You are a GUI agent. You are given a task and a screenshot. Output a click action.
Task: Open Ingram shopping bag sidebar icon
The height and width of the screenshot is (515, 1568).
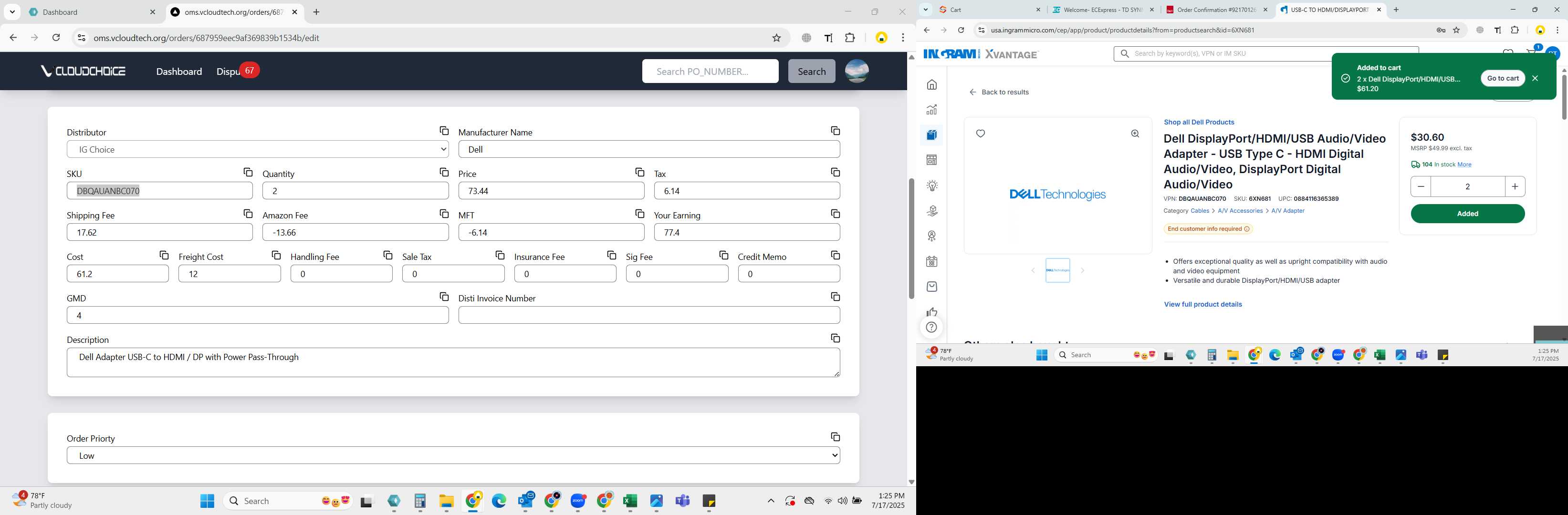click(931, 287)
